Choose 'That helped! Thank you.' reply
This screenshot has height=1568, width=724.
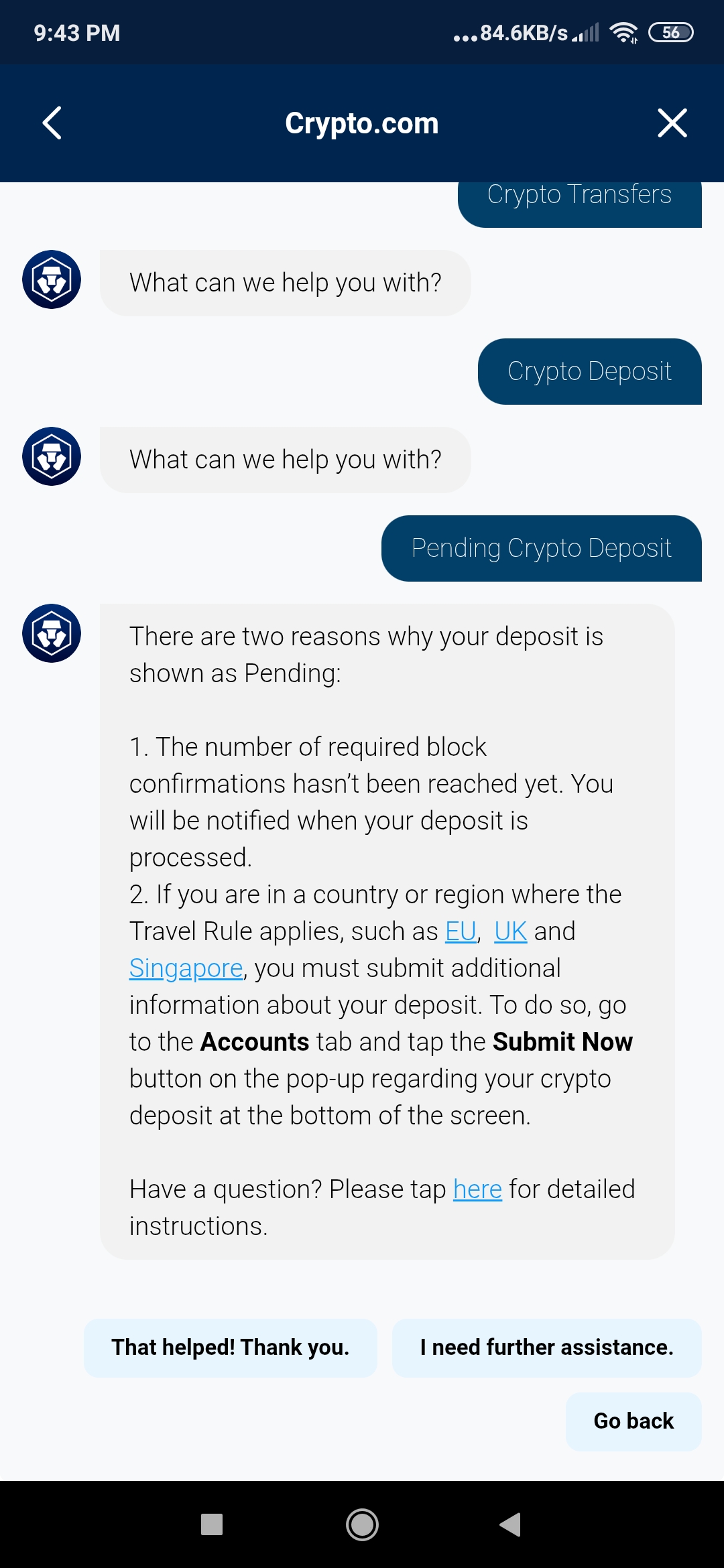[x=231, y=1348]
